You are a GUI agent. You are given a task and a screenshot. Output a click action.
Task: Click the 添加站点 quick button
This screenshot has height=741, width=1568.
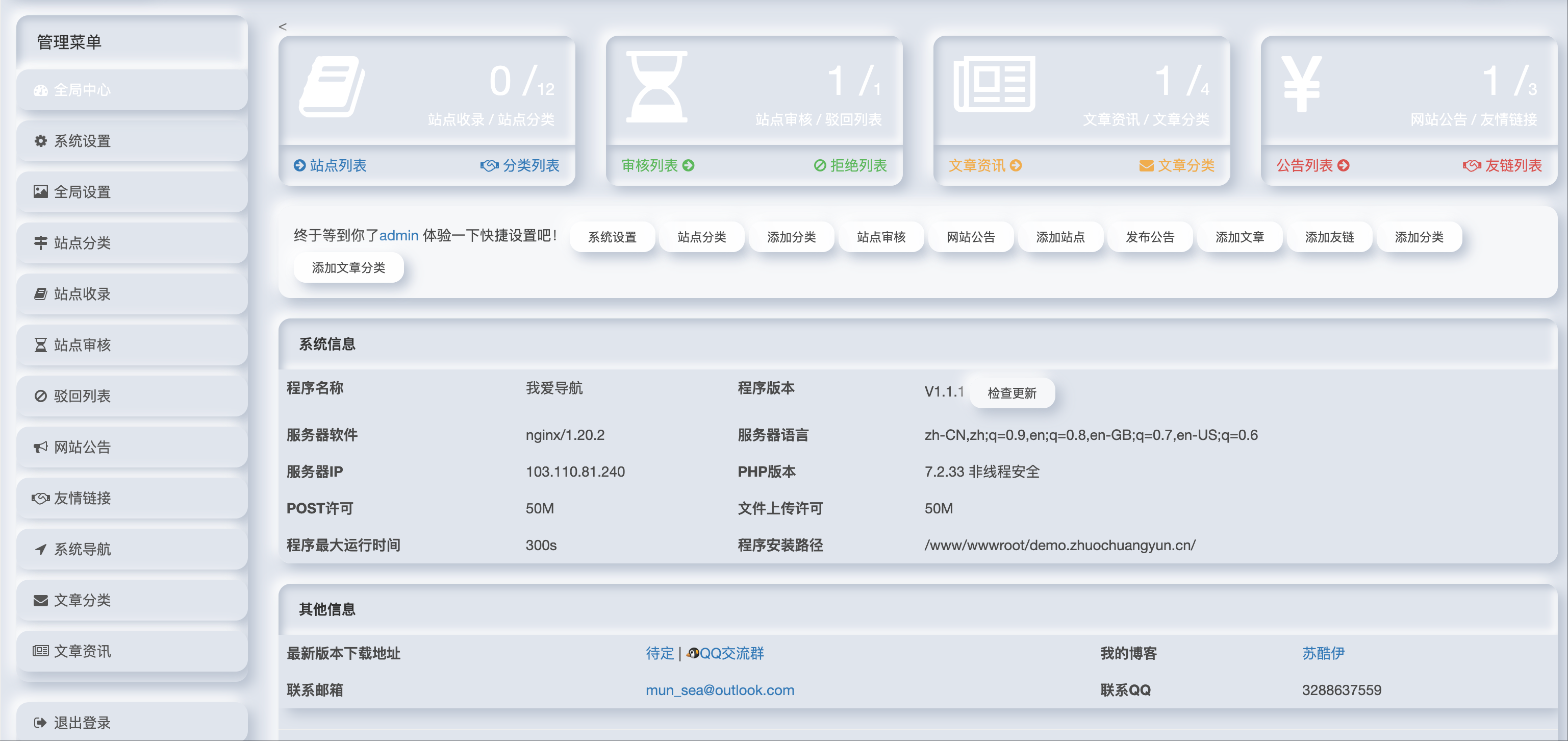click(x=1060, y=237)
